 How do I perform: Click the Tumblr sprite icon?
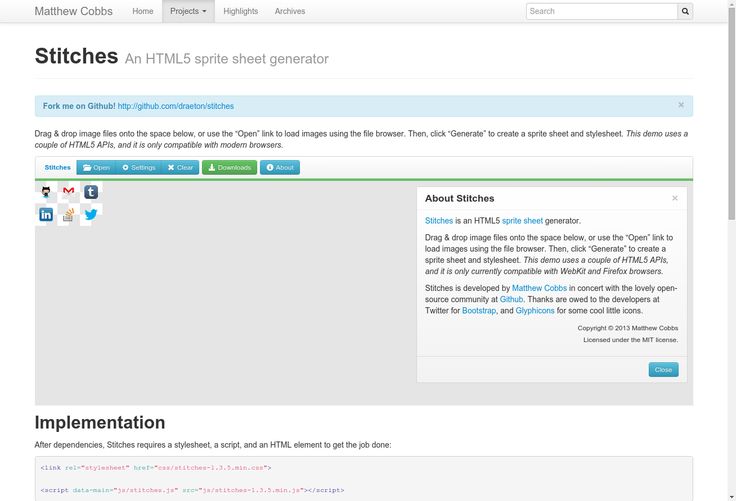click(91, 192)
